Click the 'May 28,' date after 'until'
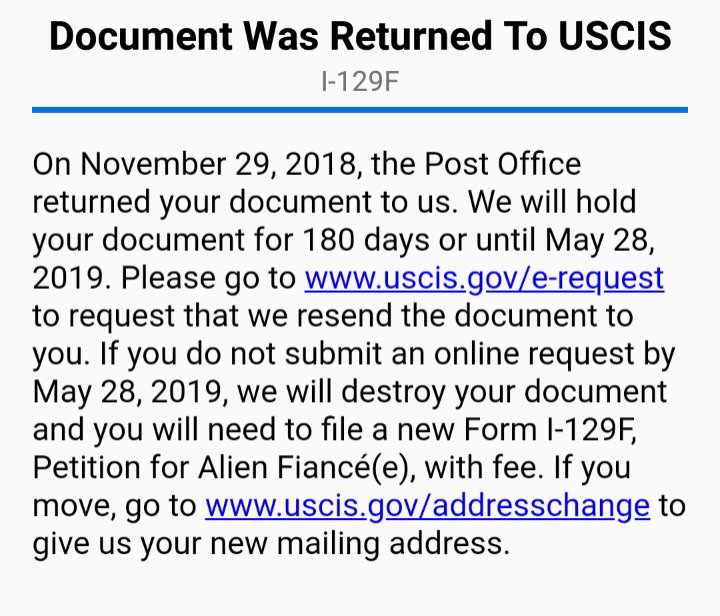This screenshot has width=720, height=616. pos(599,241)
